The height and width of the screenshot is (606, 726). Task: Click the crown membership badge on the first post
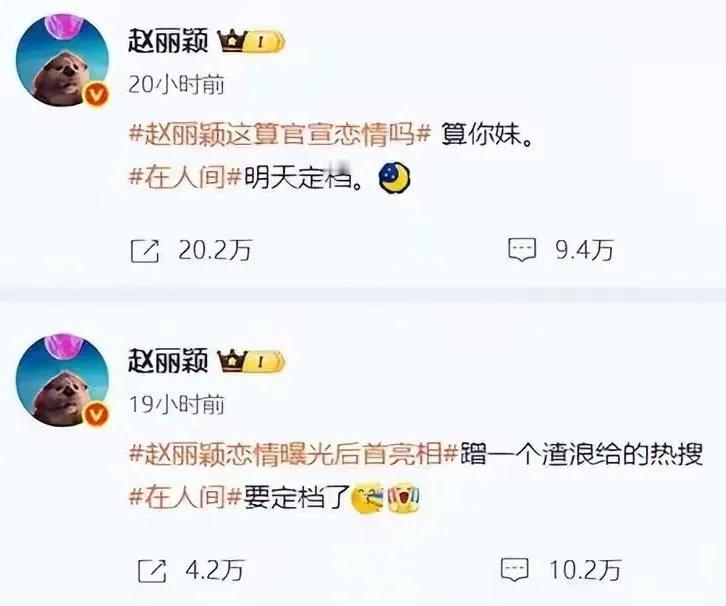(x=253, y=42)
